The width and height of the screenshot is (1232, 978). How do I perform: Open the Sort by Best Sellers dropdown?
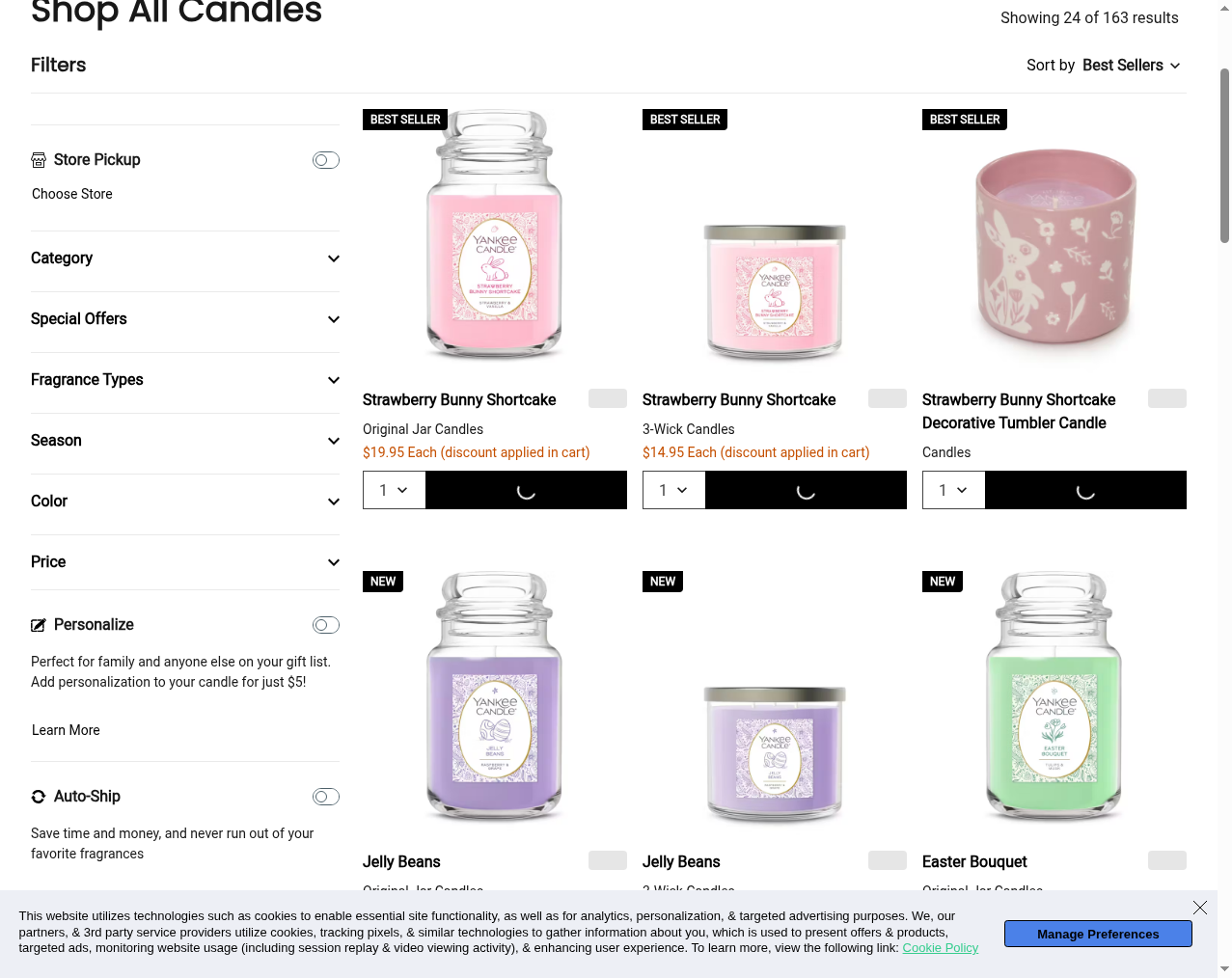click(1104, 66)
